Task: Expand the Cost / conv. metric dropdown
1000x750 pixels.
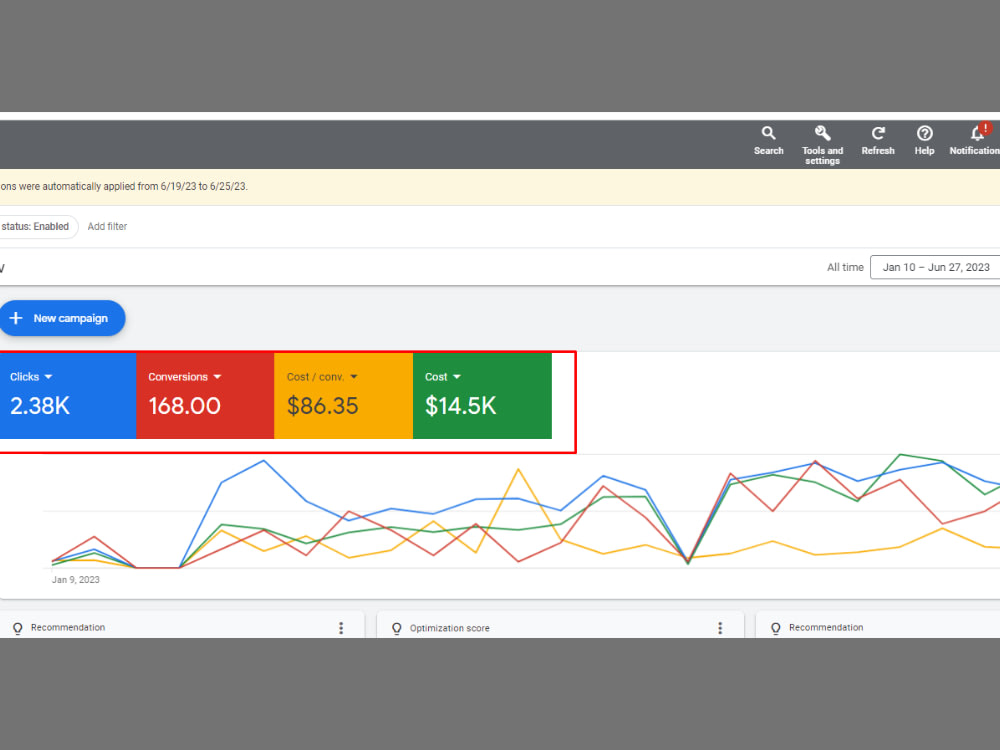Action: [x=354, y=377]
